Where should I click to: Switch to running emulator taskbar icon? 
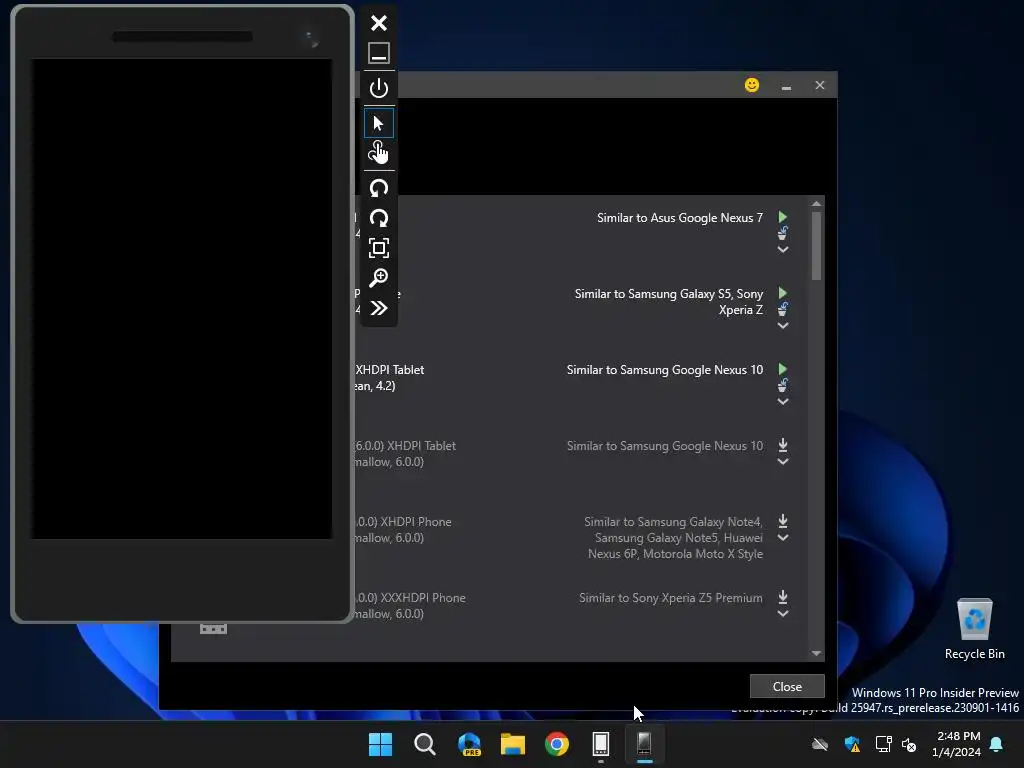click(645, 744)
